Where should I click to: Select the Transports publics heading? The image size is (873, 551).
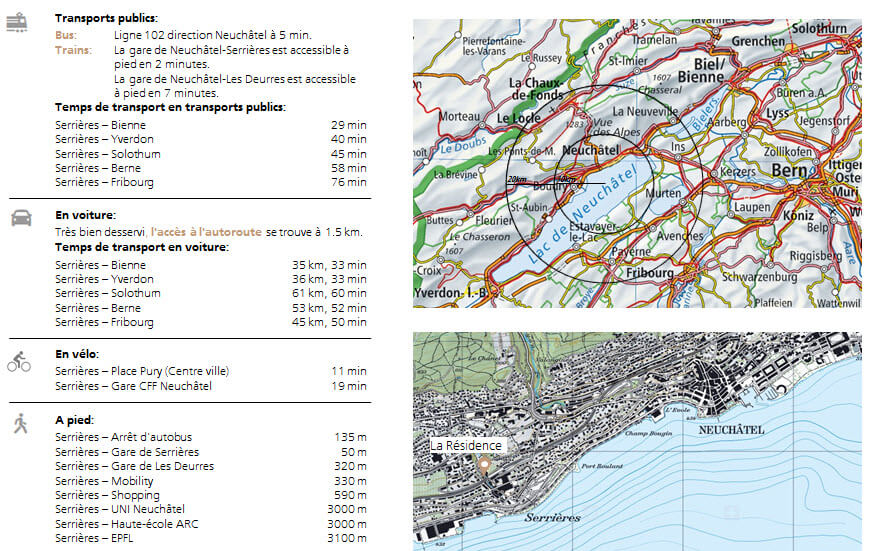106,18
